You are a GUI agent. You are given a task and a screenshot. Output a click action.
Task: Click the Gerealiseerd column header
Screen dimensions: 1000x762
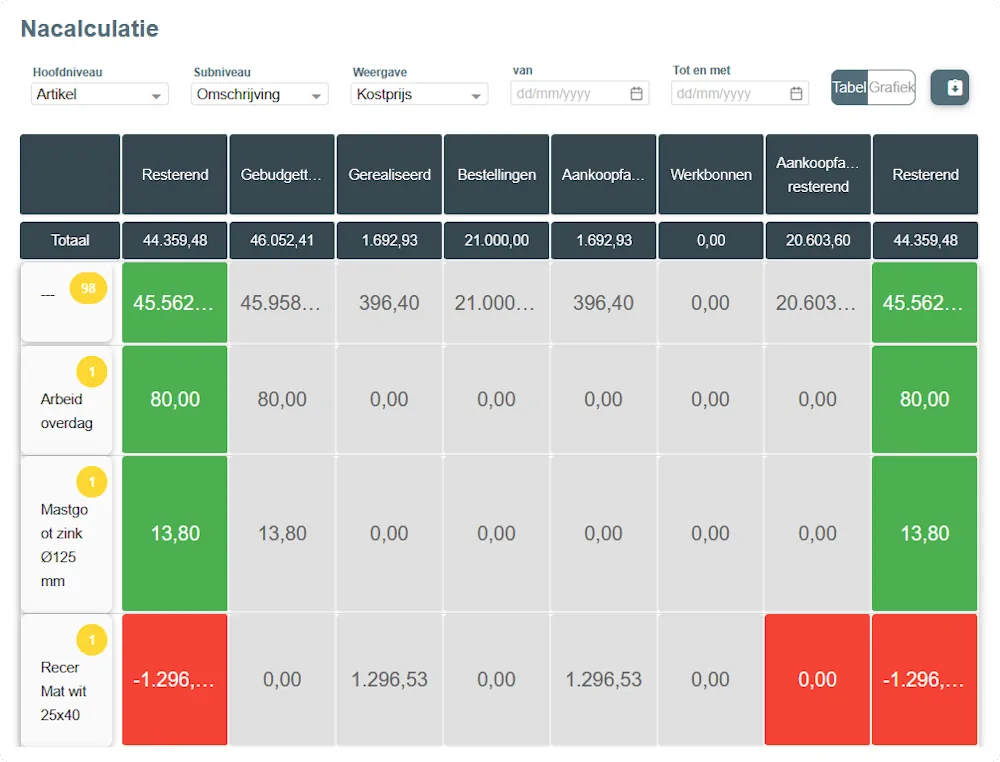point(390,175)
